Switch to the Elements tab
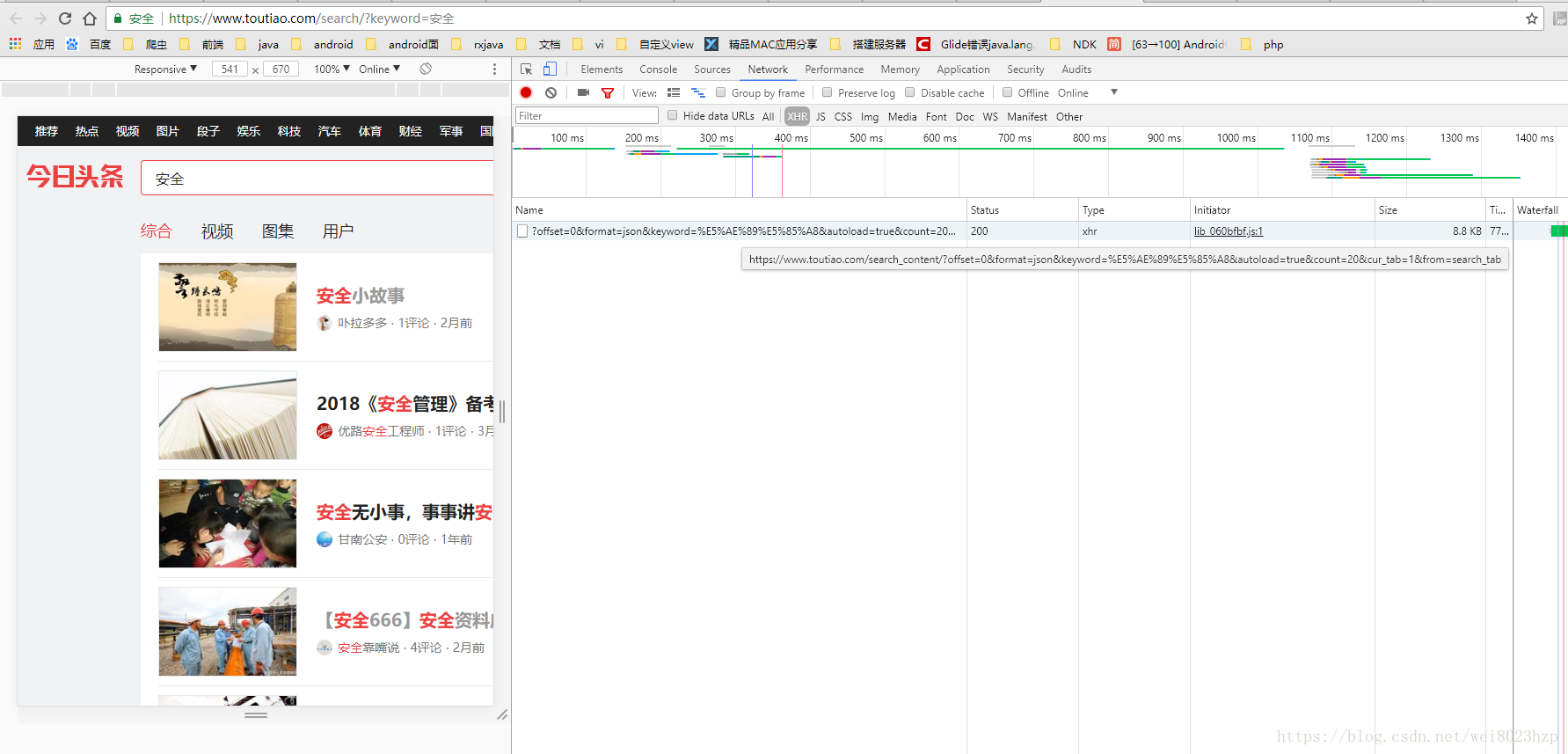 point(602,70)
